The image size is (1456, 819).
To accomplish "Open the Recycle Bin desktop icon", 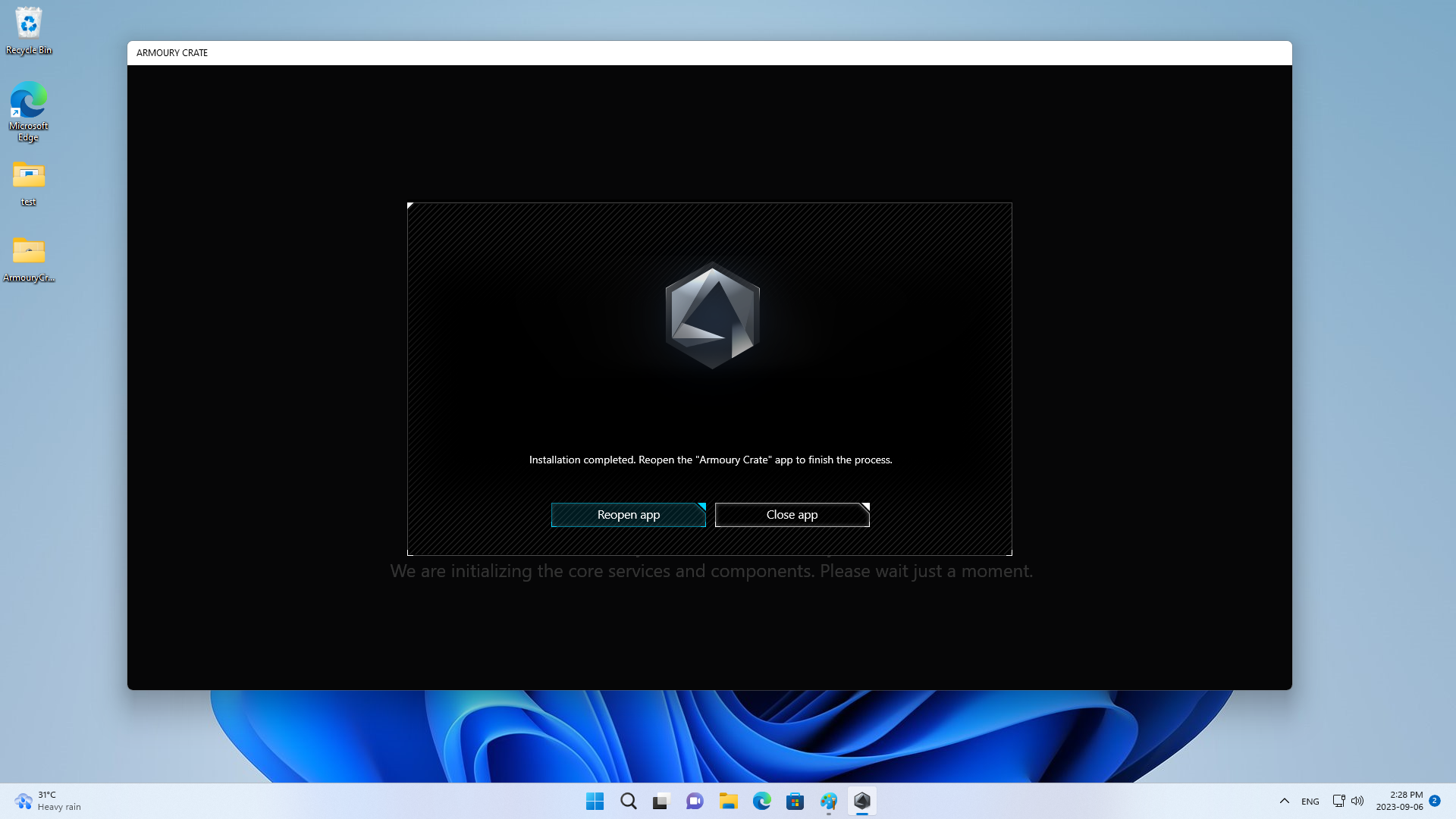I will pos(29,31).
